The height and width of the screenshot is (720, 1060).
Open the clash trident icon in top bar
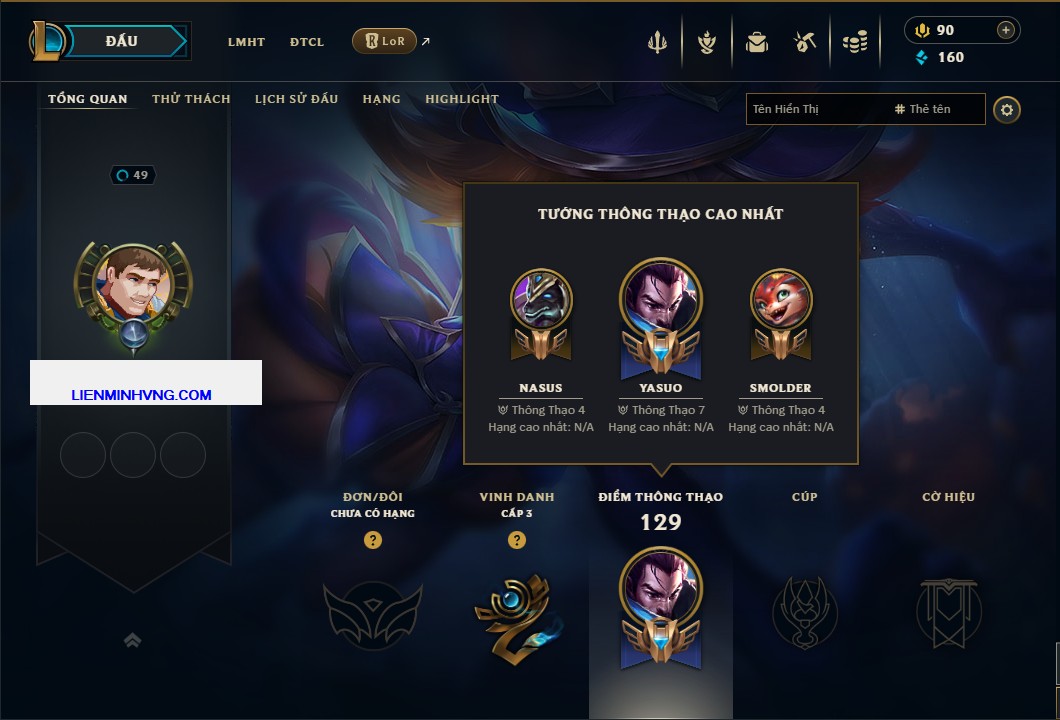click(x=657, y=42)
